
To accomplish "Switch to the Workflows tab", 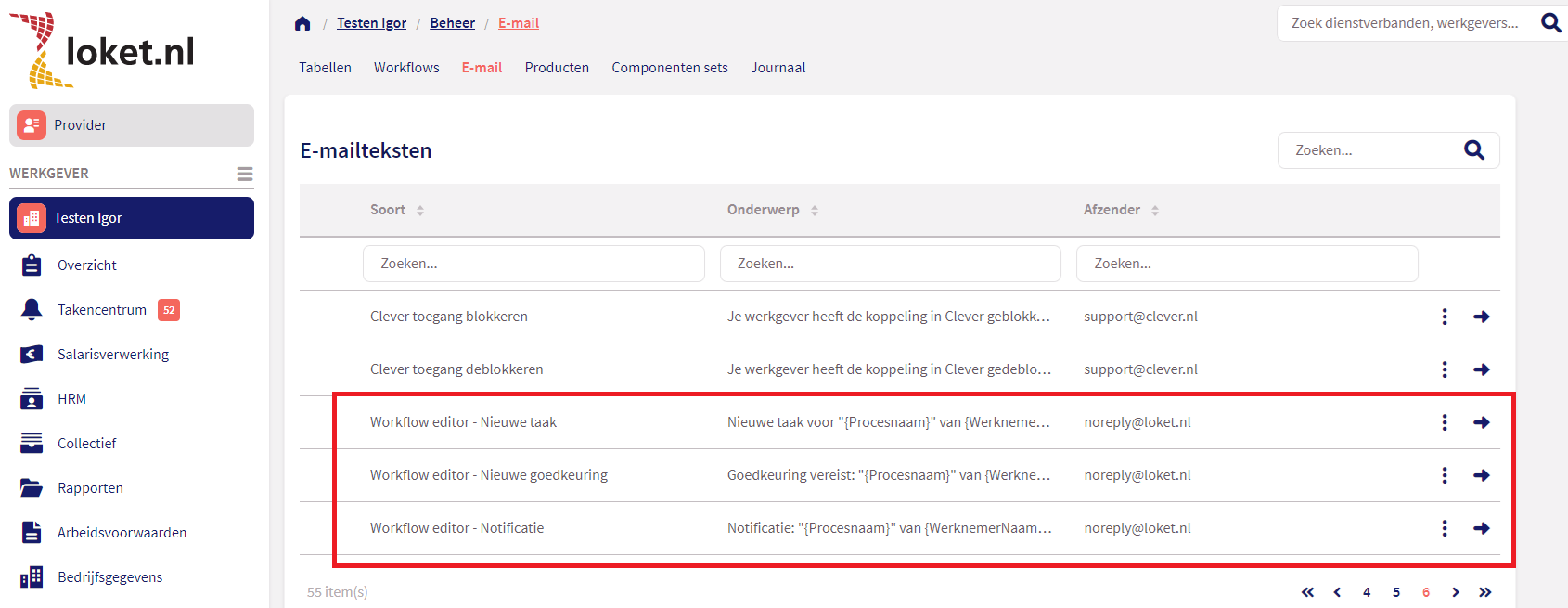I will pyautogui.click(x=406, y=68).
